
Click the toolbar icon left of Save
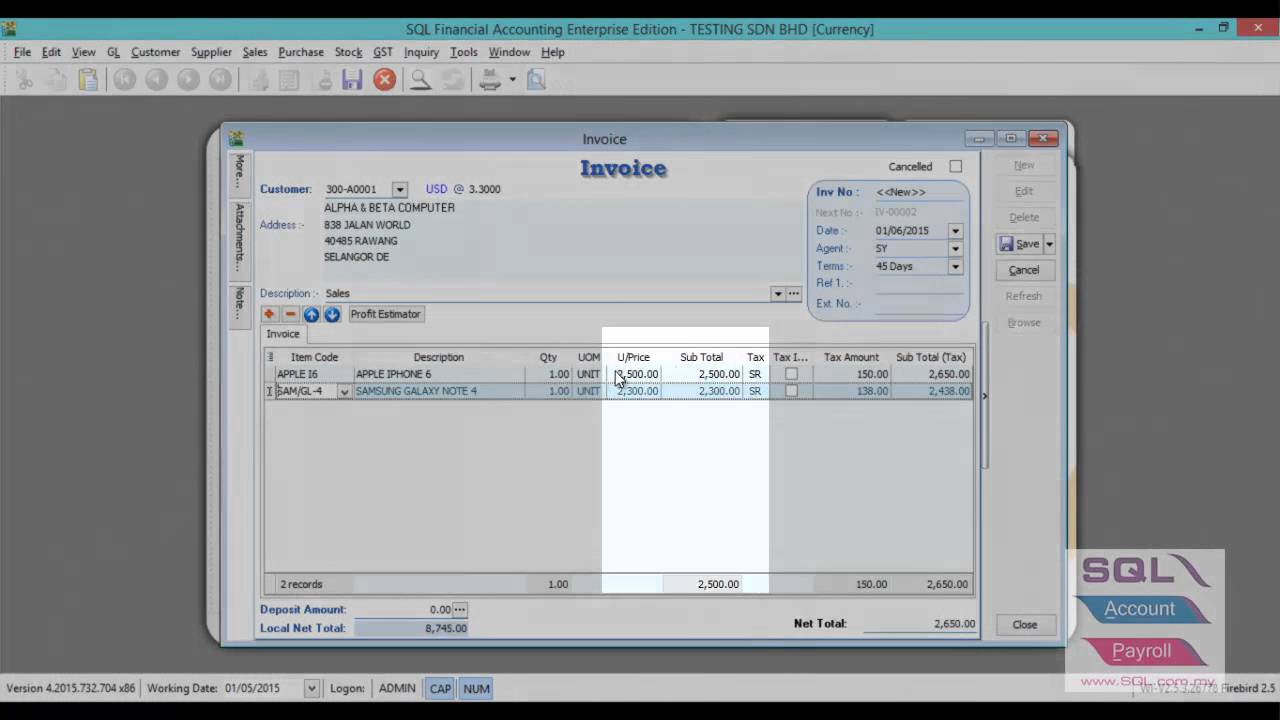(x=324, y=80)
